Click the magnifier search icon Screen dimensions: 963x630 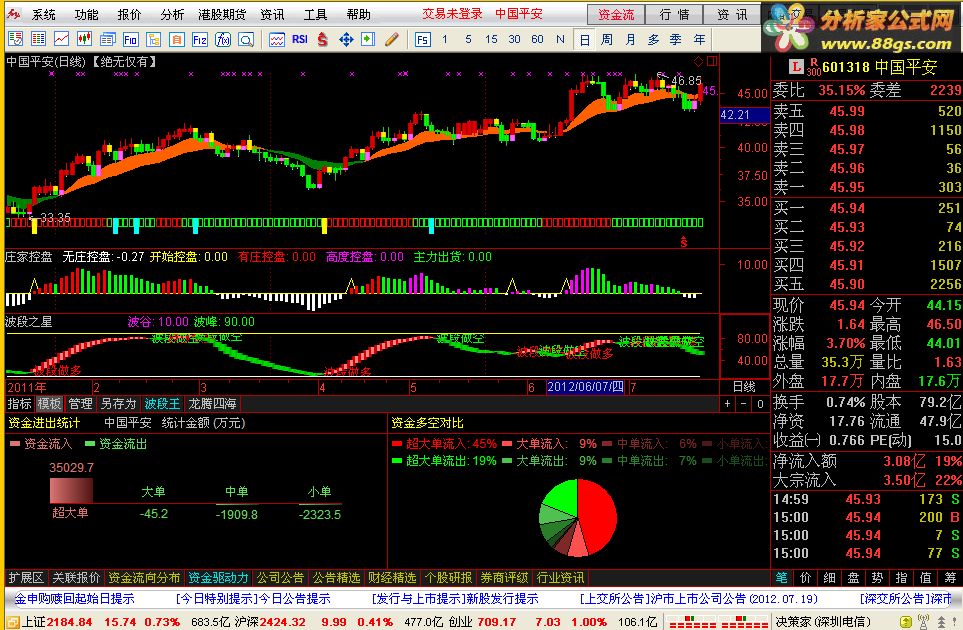[x=246, y=39]
